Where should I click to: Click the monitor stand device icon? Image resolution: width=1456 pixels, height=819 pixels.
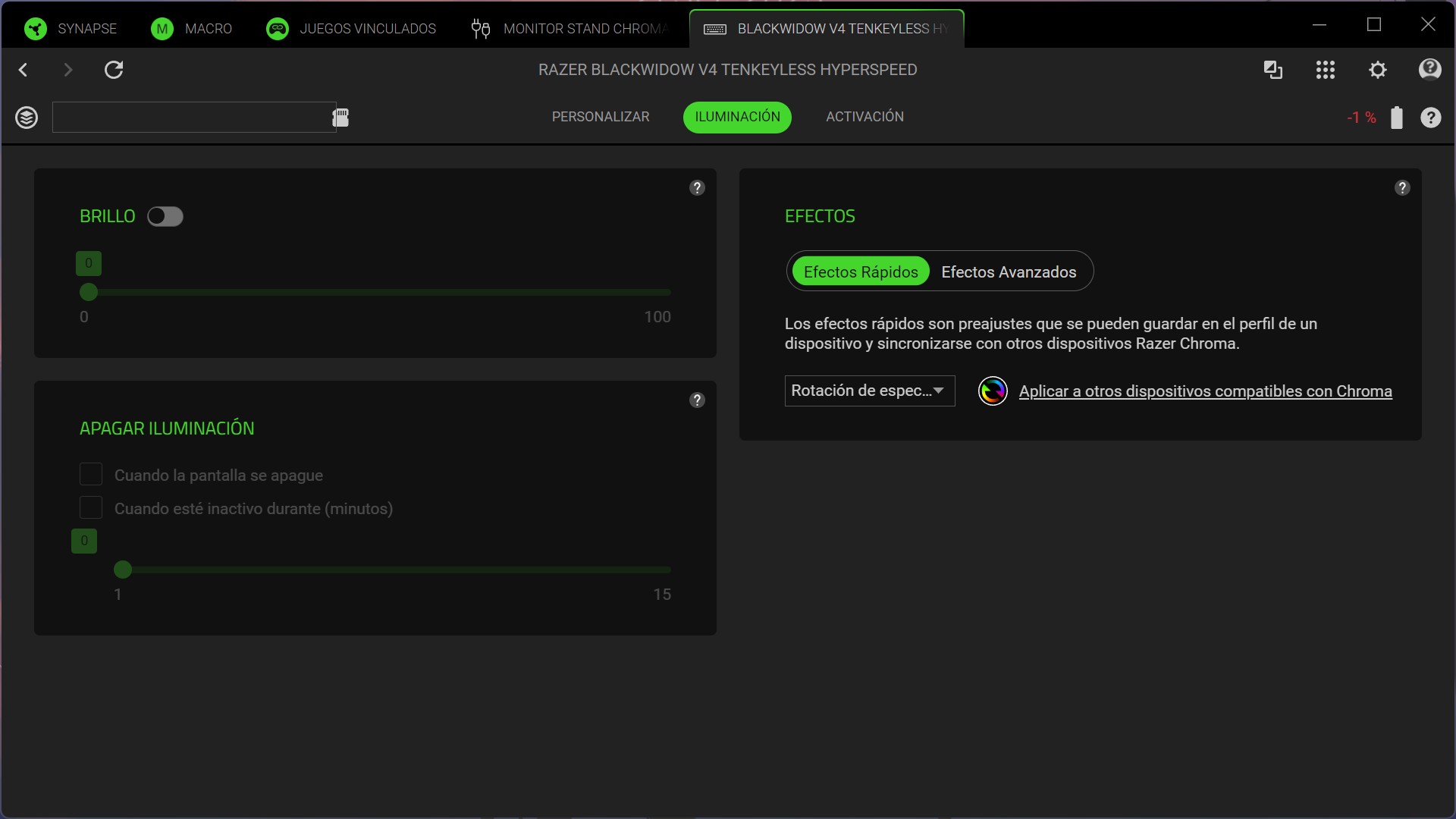tap(481, 29)
